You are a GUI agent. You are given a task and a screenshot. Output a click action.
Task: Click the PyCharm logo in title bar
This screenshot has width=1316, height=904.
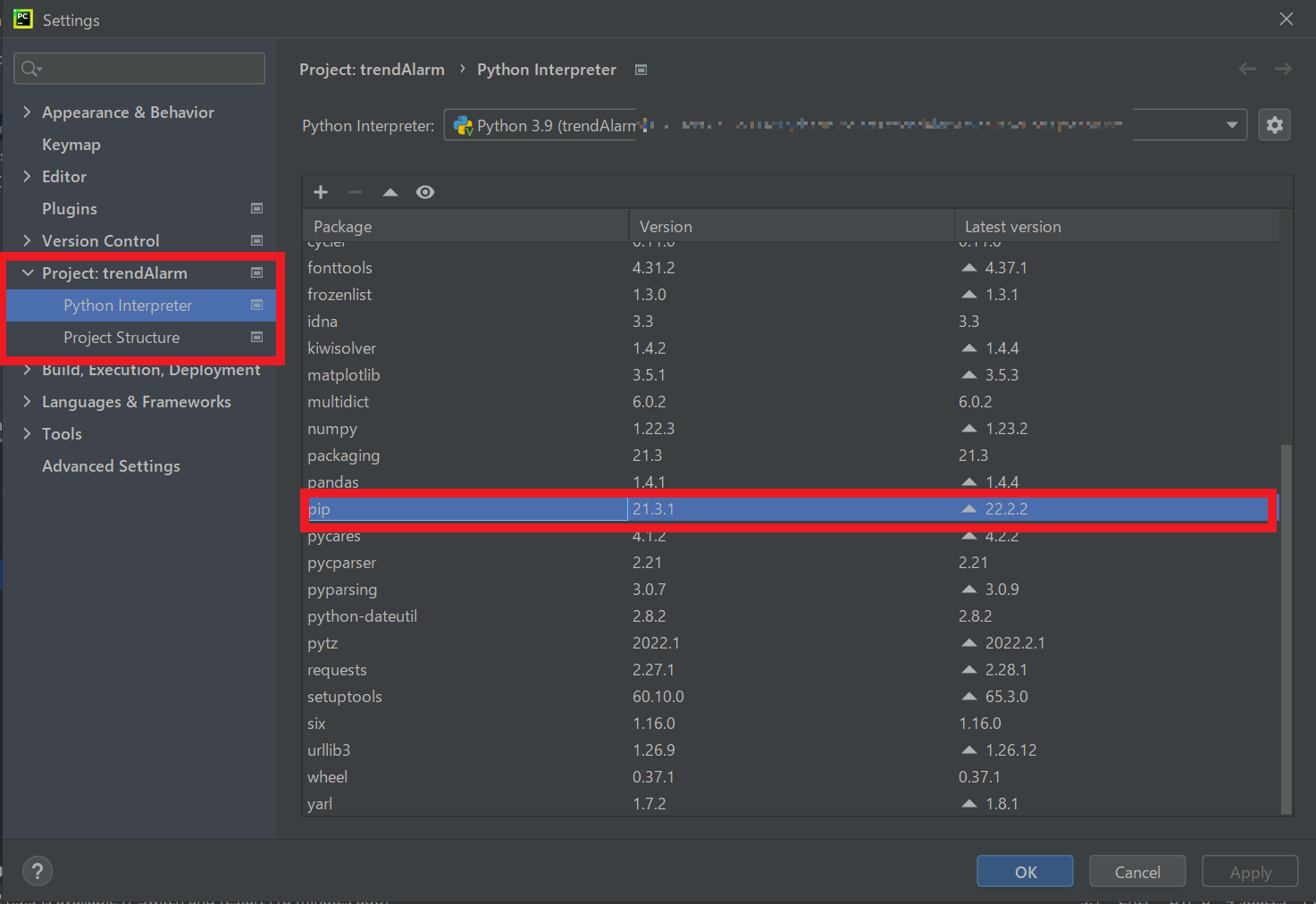22,19
